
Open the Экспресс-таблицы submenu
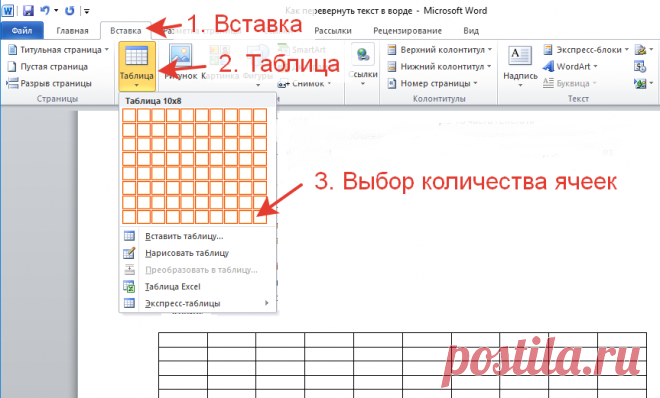point(198,303)
